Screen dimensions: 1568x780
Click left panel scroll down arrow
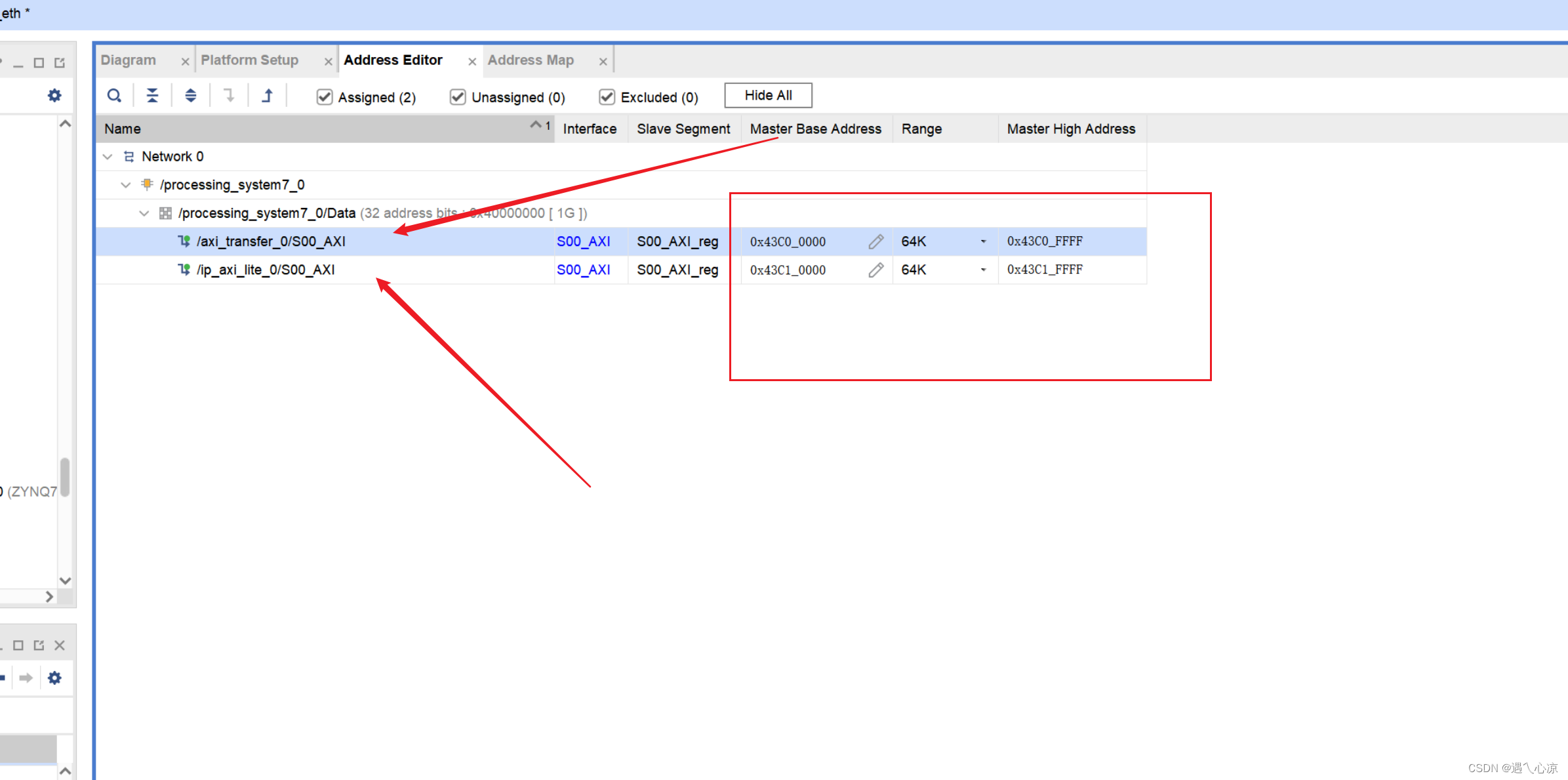65,581
